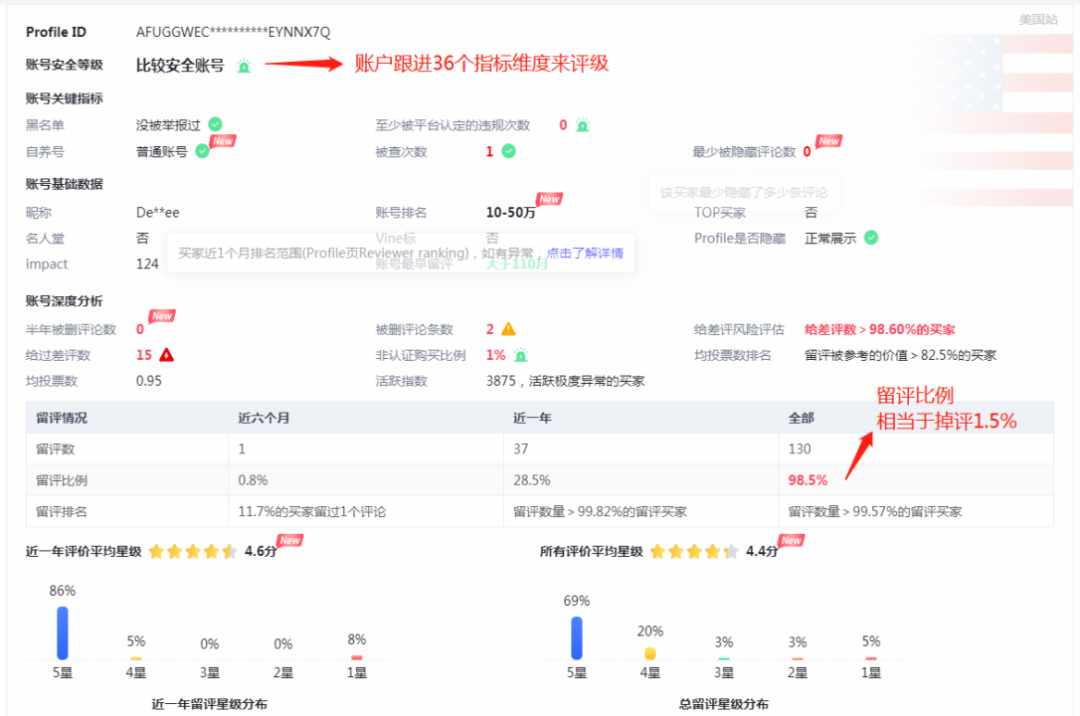Click the 美国站 site label
1080x716 pixels.
click(x=1038, y=19)
